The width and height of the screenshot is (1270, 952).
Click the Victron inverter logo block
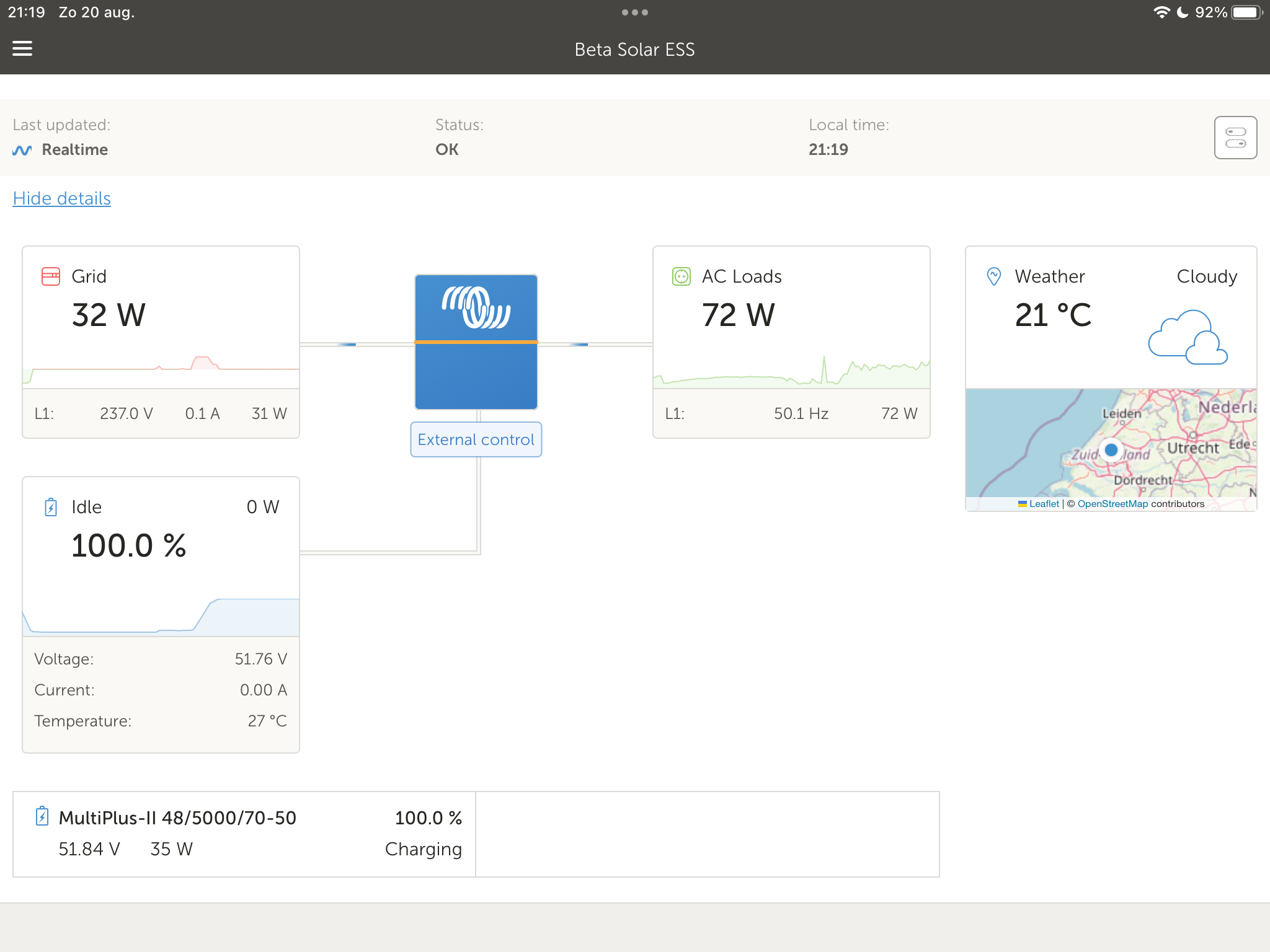[476, 342]
